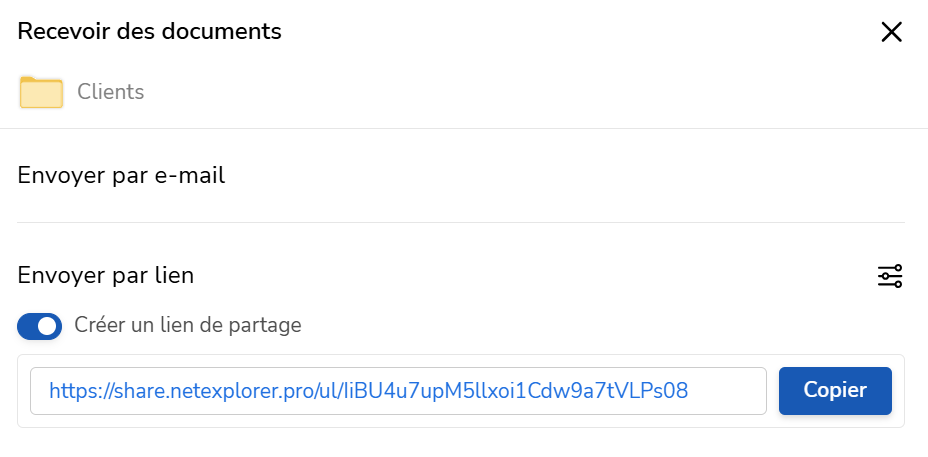Focus the share link URL field
This screenshot has width=928, height=457.
(x=398, y=391)
